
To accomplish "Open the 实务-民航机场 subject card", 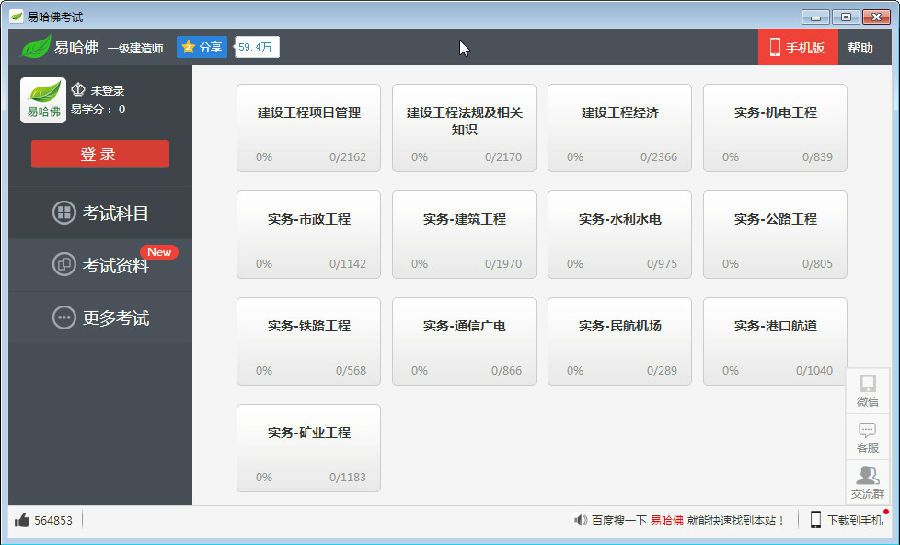I will [x=620, y=341].
